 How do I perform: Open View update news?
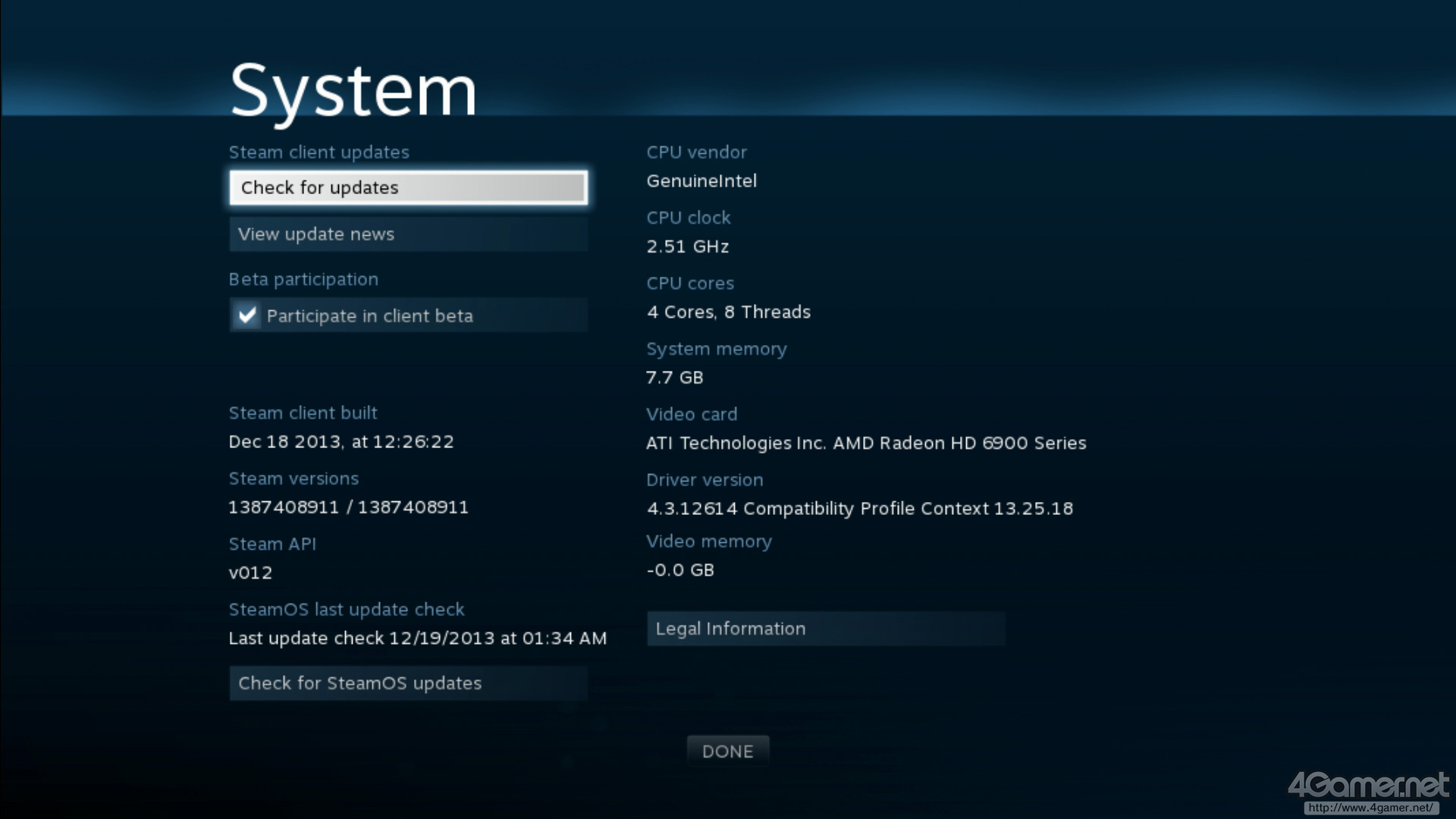(x=408, y=234)
